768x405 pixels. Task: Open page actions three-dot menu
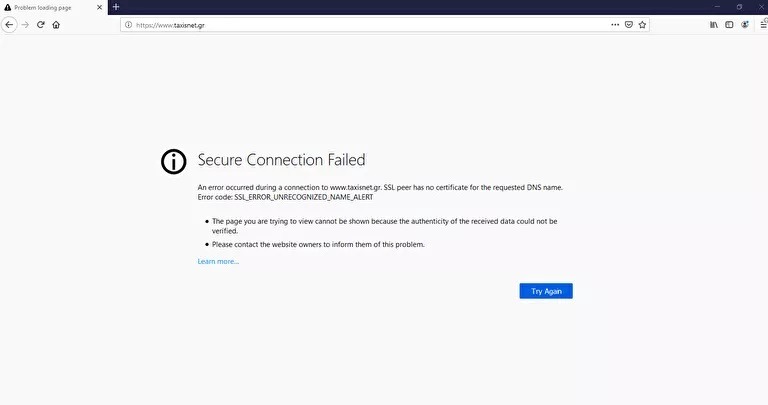(615, 25)
